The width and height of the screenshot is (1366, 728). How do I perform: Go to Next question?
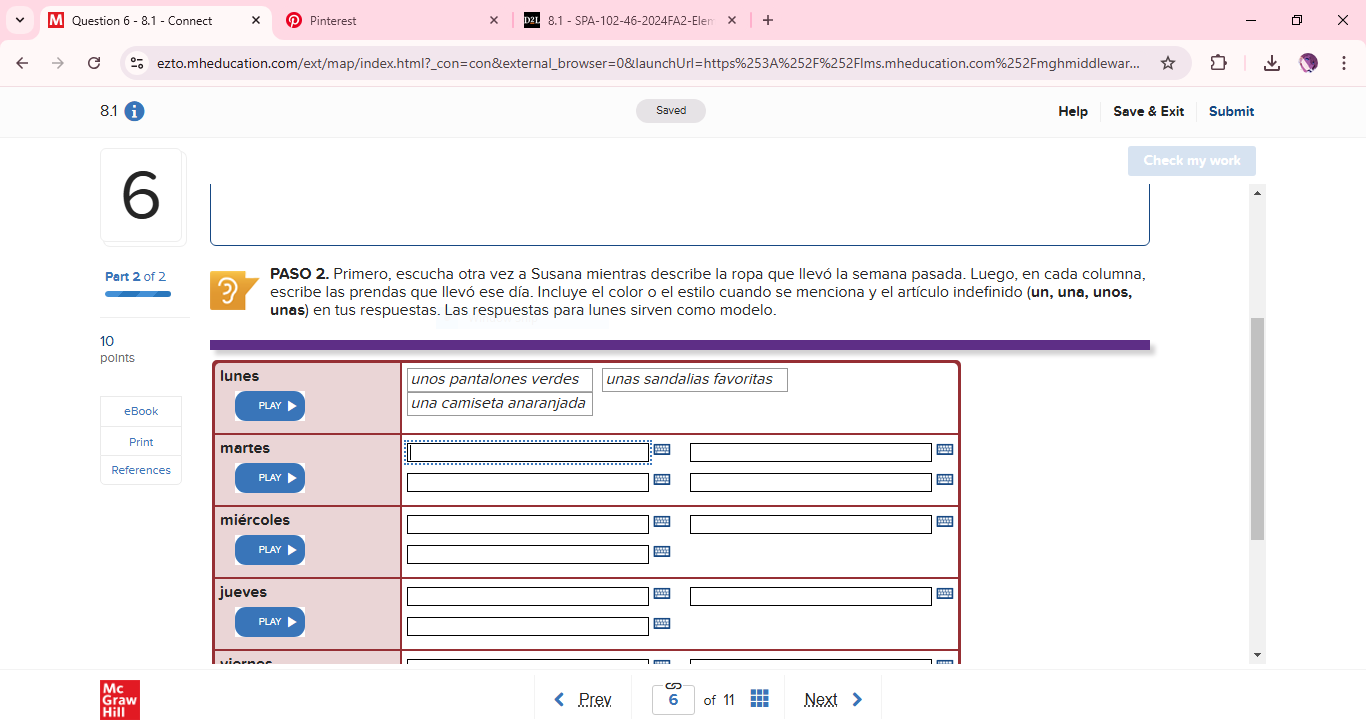coord(833,700)
